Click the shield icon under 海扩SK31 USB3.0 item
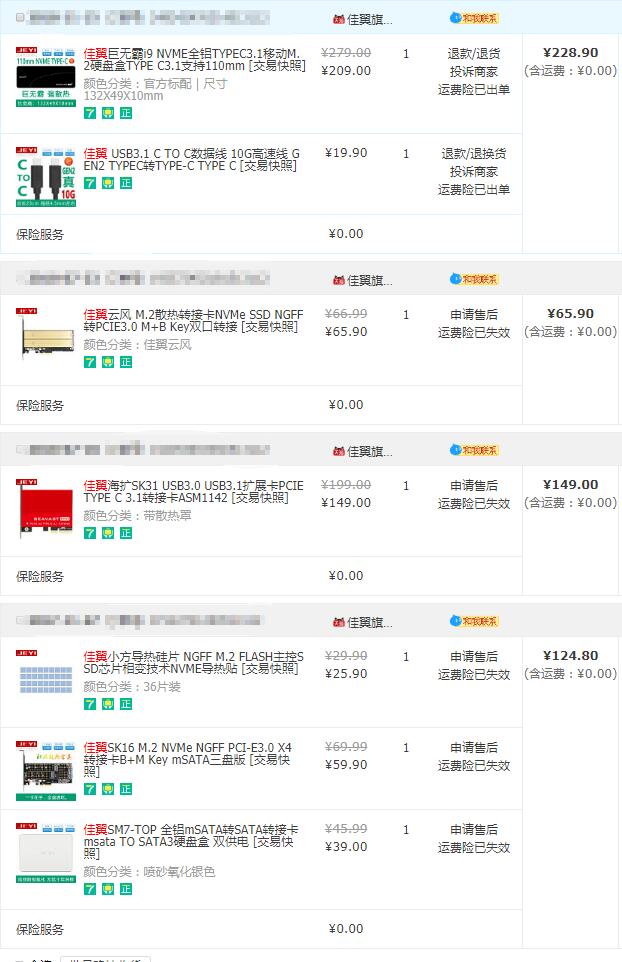622x962 pixels. [108, 533]
